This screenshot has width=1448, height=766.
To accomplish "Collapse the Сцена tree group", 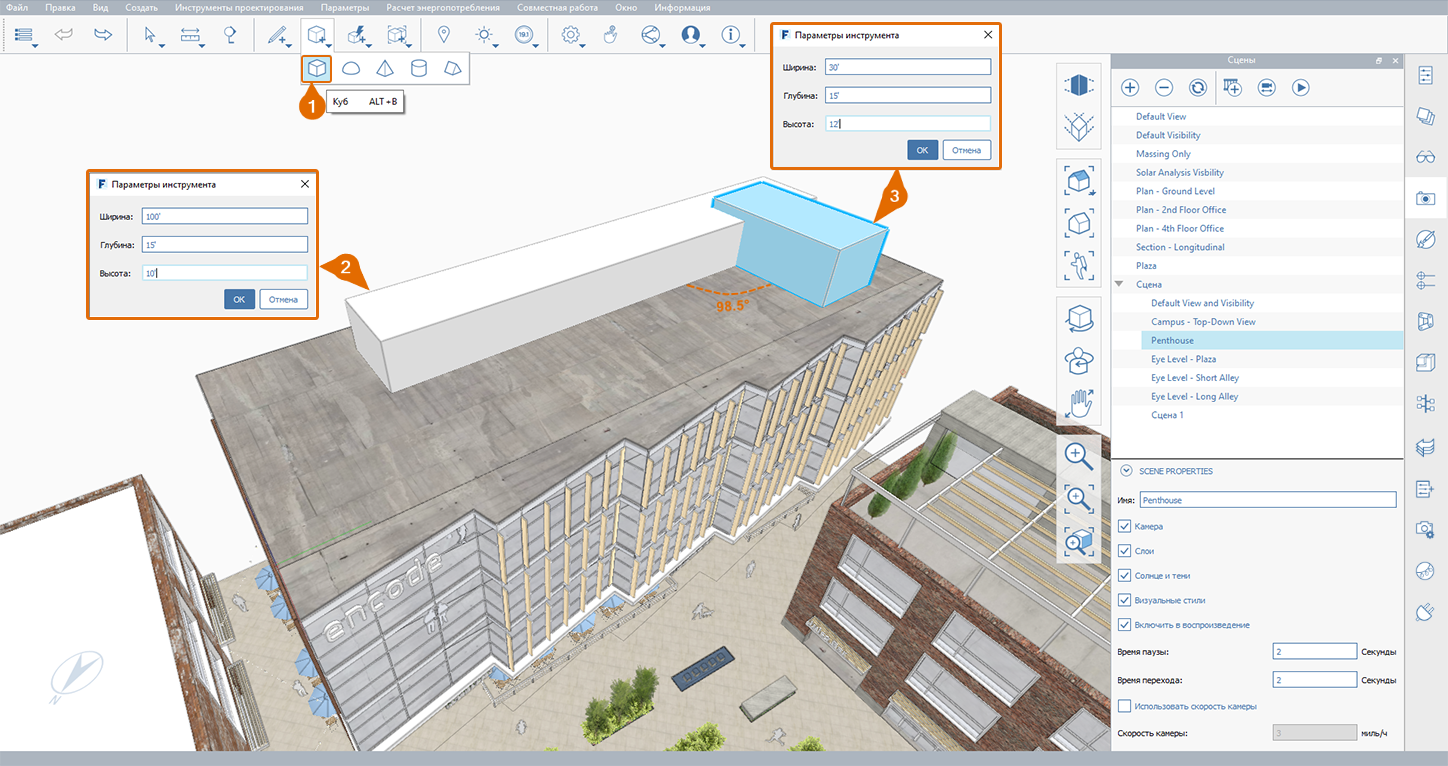I will tap(1120, 285).
